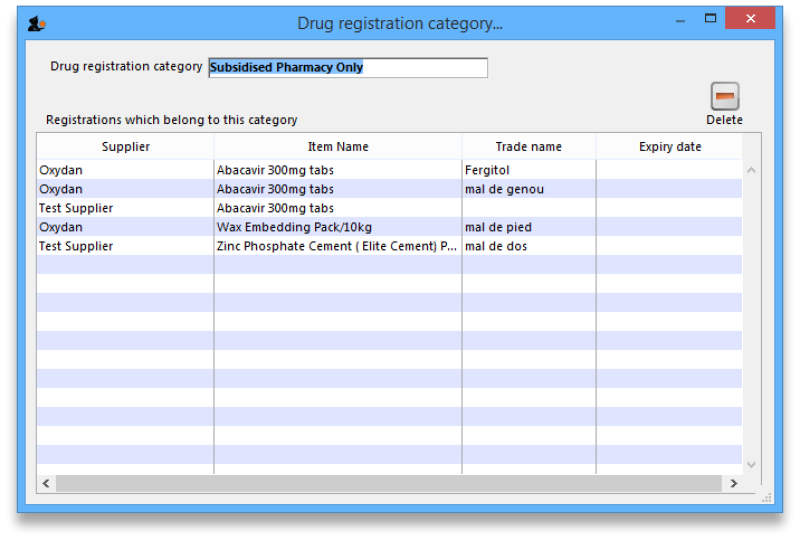Sort by the Supplier column header

(125, 147)
